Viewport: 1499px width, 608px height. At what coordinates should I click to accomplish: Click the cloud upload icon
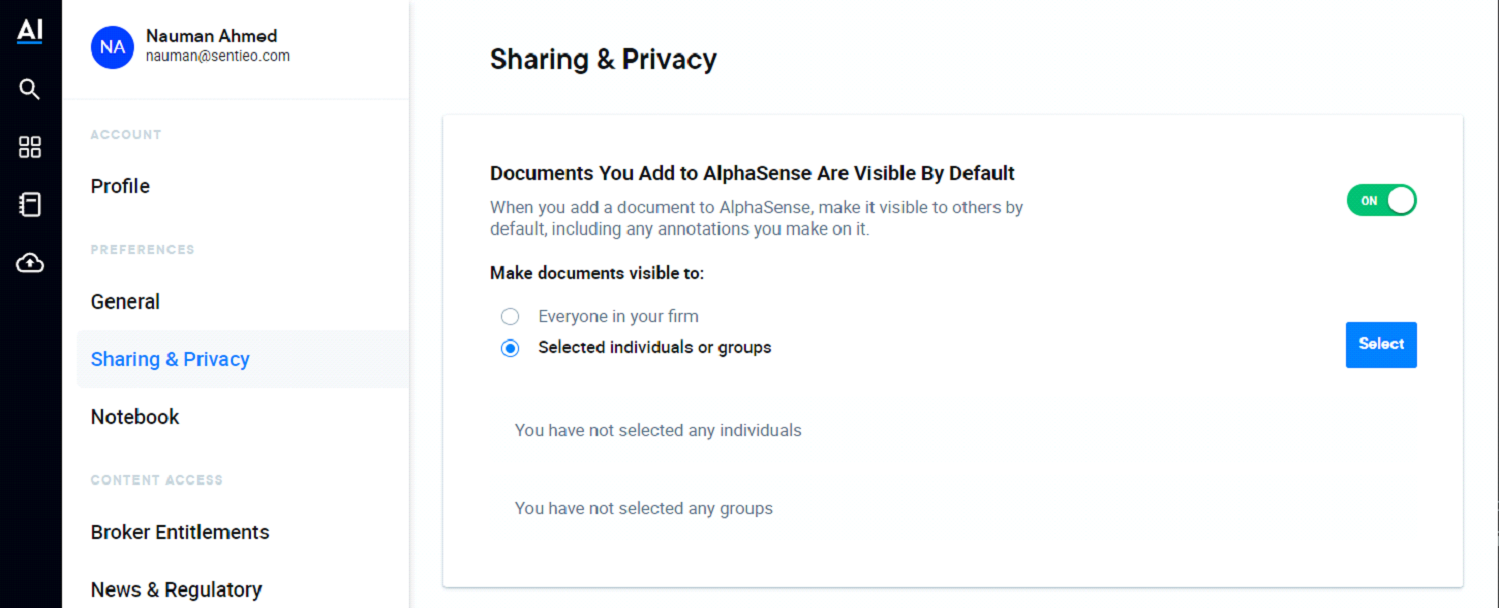30,263
